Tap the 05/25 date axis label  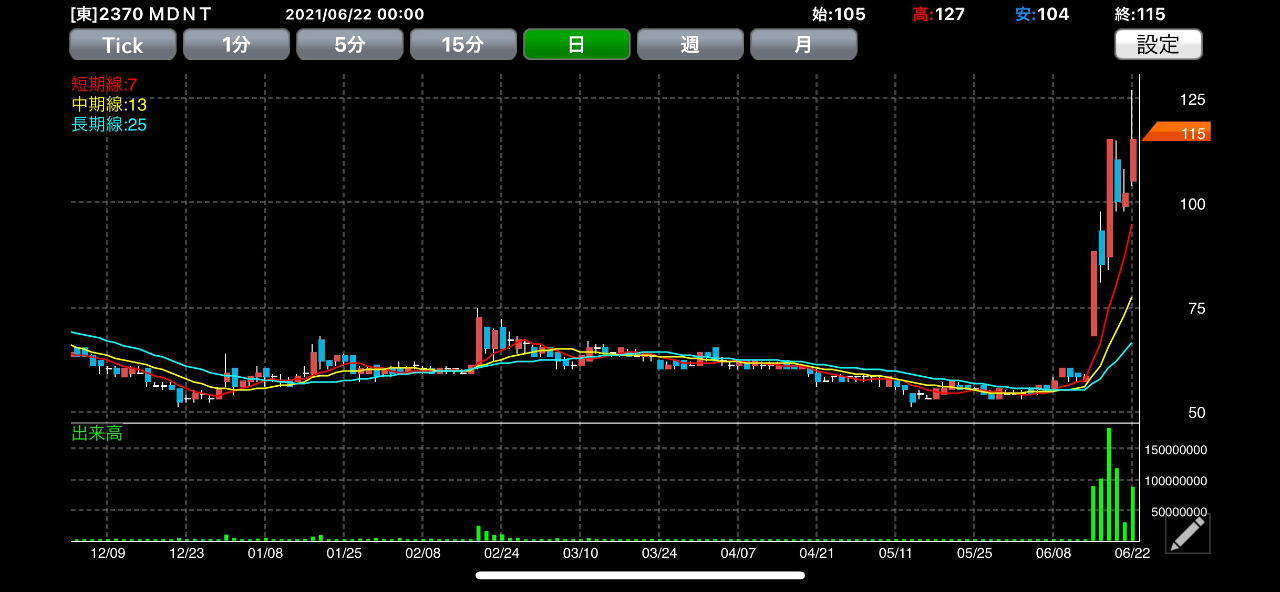pyautogui.click(x=975, y=553)
